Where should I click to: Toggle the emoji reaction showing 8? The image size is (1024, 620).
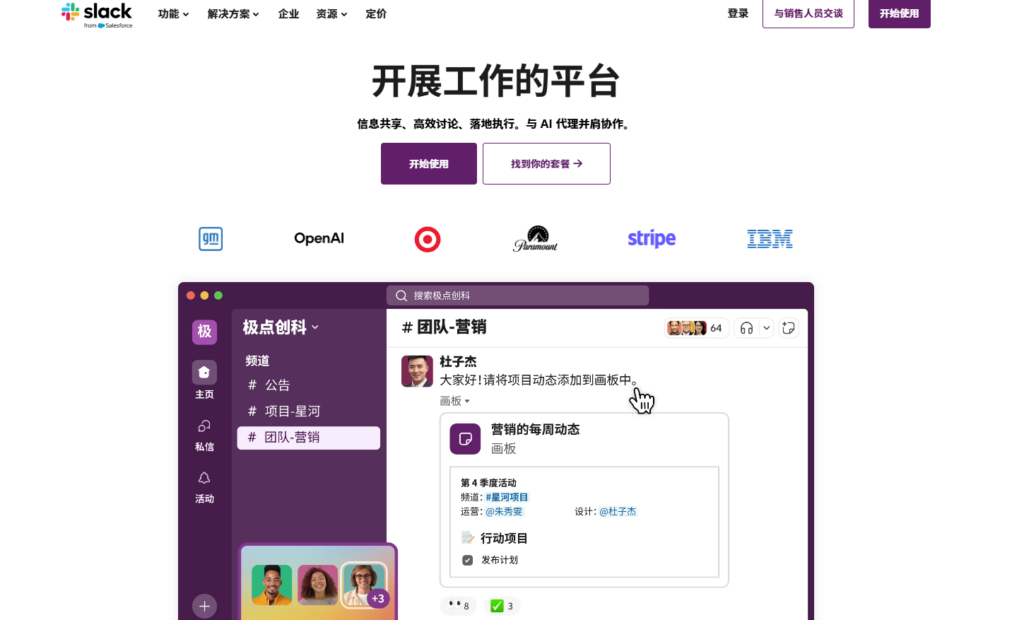point(457,605)
